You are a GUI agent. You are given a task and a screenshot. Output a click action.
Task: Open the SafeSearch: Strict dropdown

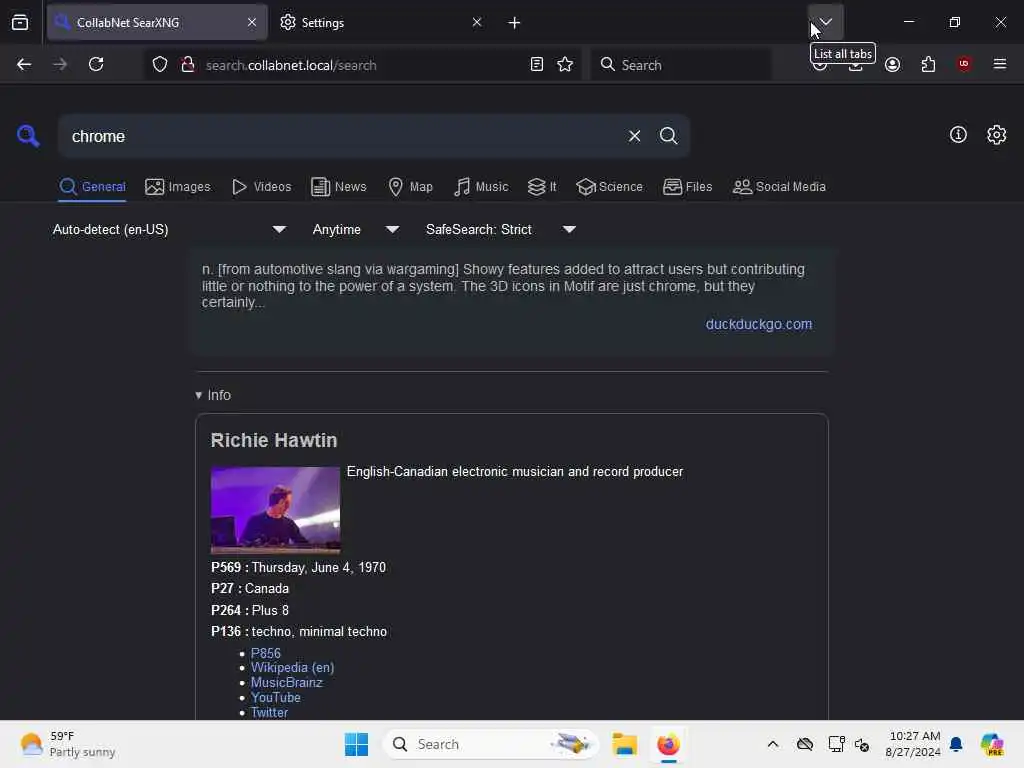click(x=501, y=229)
